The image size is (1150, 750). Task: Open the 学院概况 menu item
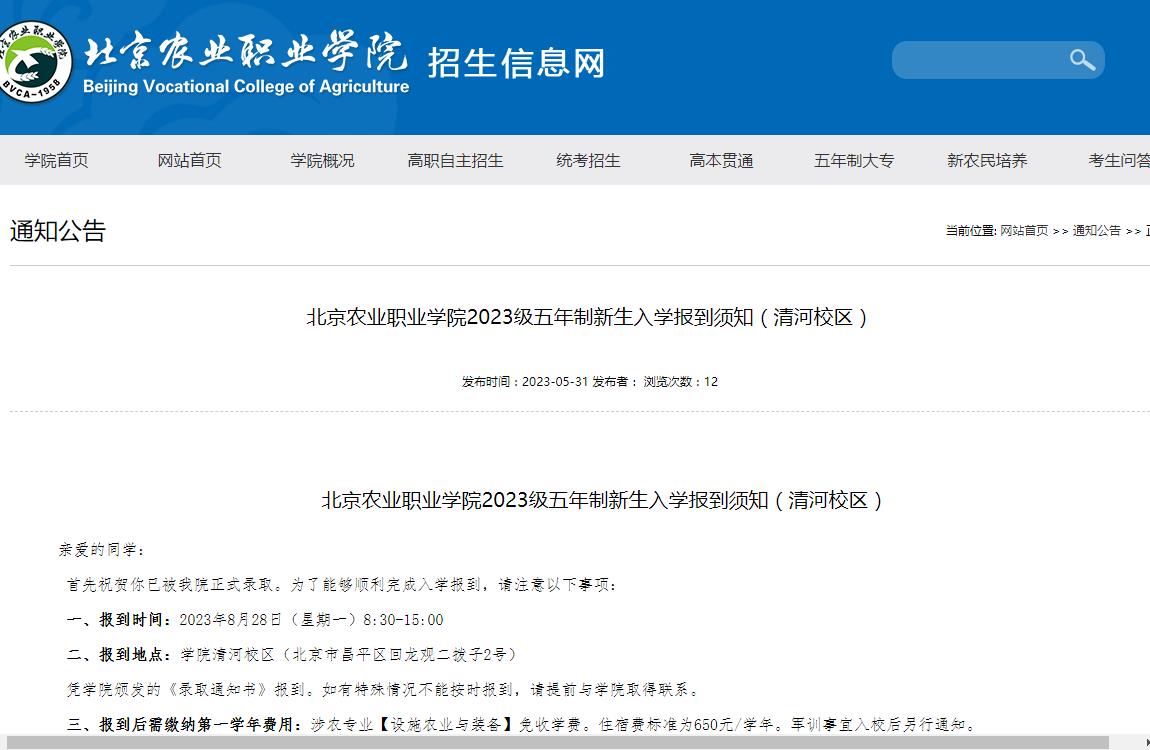click(322, 161)
